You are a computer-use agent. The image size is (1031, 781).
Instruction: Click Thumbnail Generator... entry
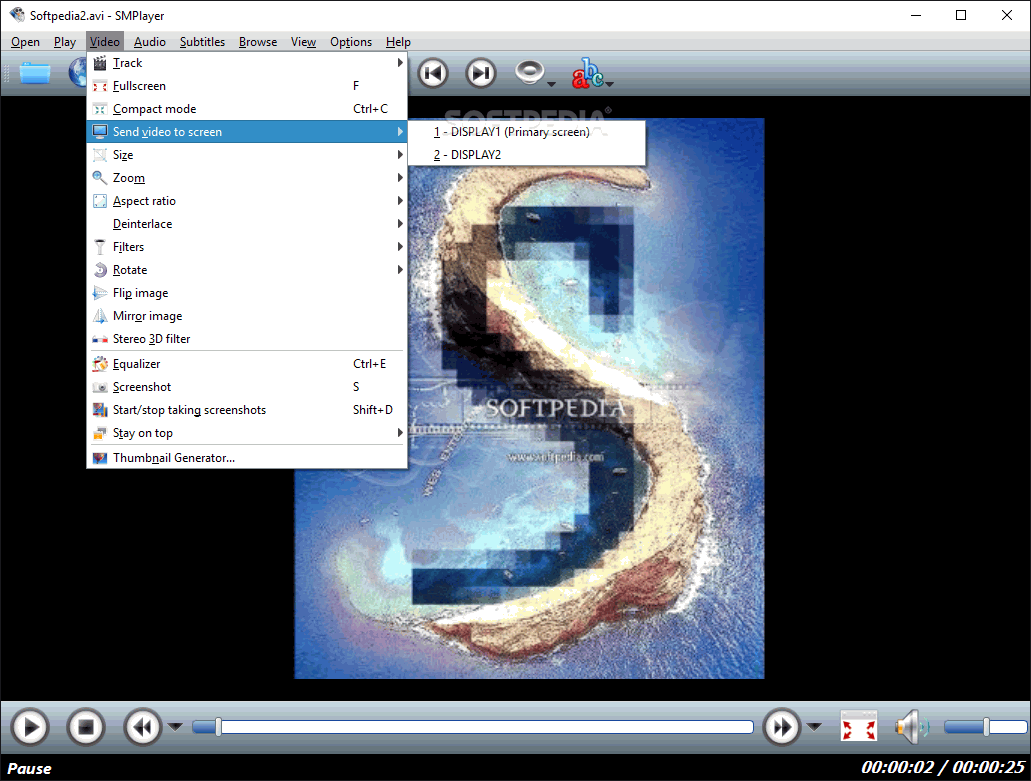pos(247,458)
